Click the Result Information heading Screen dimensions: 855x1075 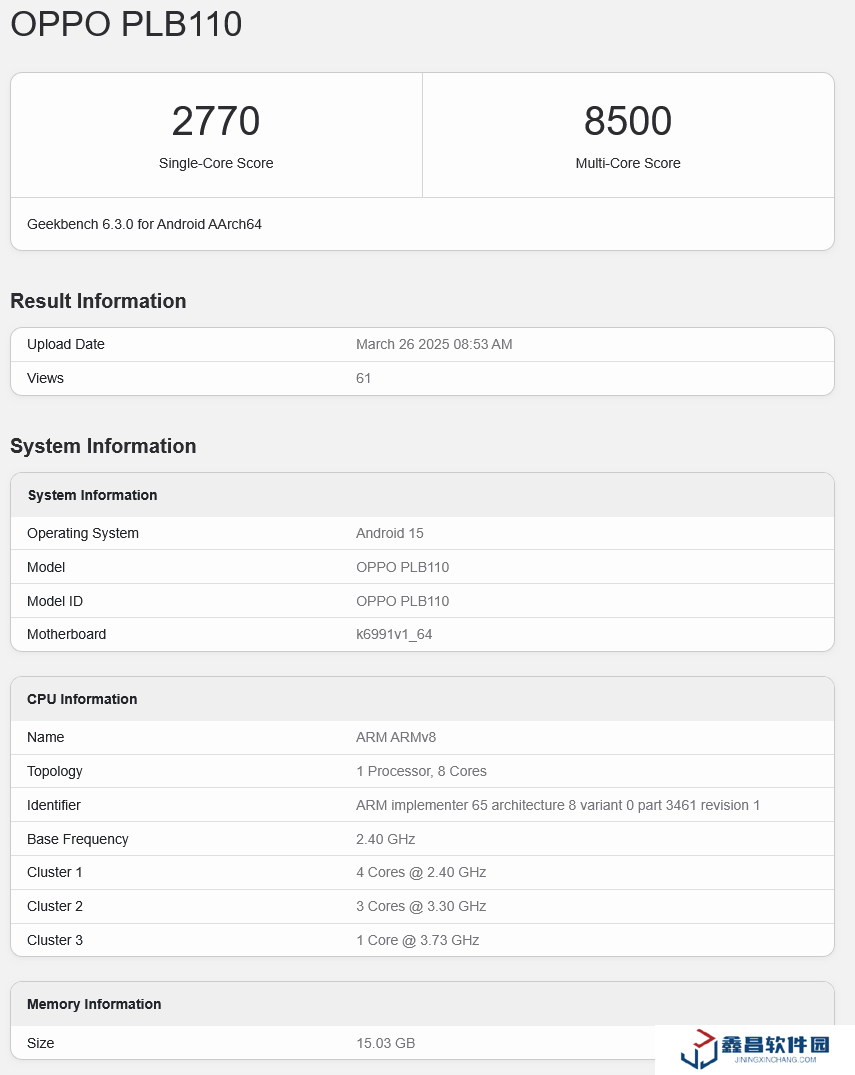[98, 301]
